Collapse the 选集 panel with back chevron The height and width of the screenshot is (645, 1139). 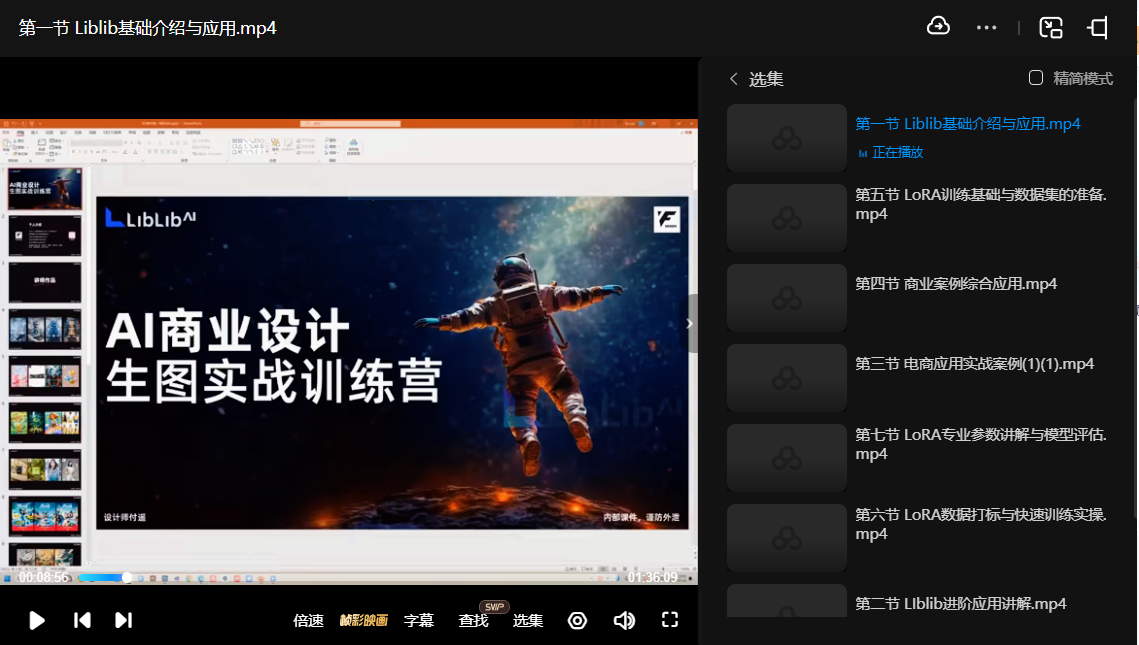pyautogui.click(x=734, y=79)
